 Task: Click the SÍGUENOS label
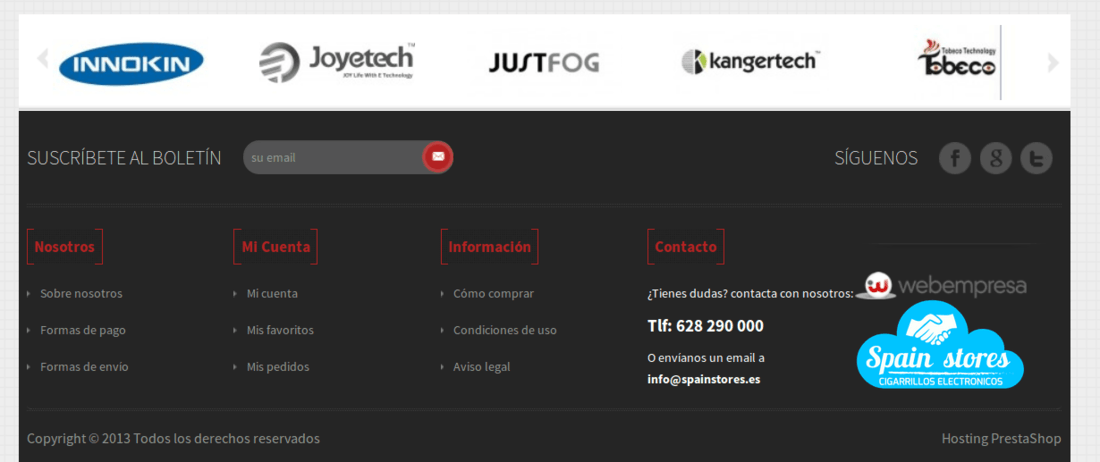[x=876, y=158]
